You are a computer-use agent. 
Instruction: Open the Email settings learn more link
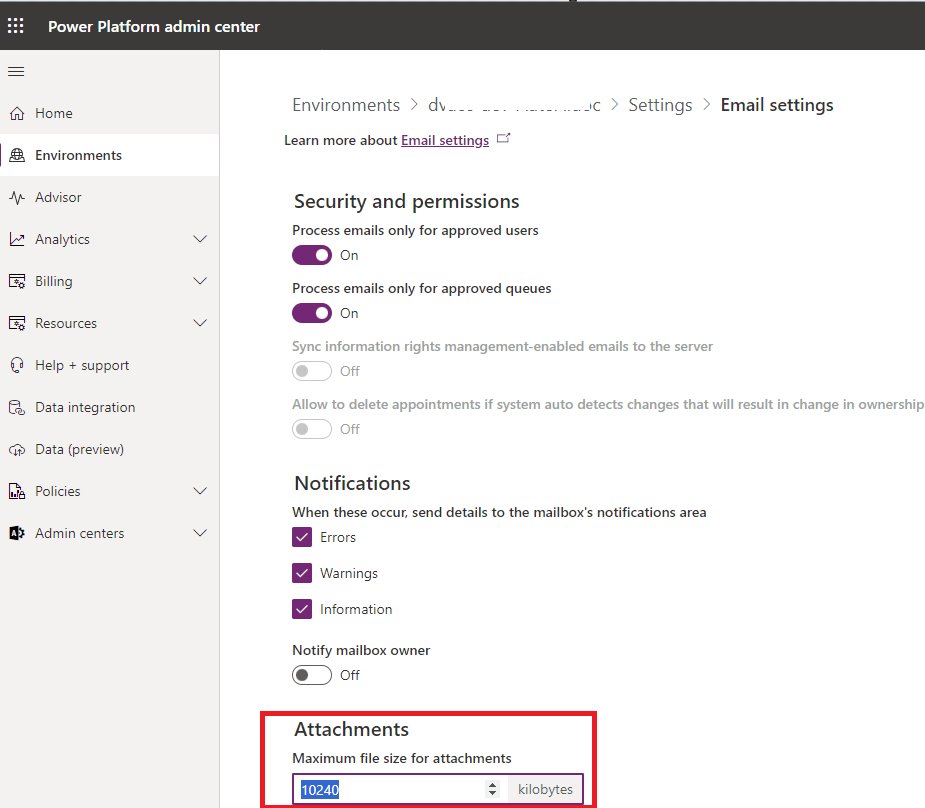coord(445,140)
